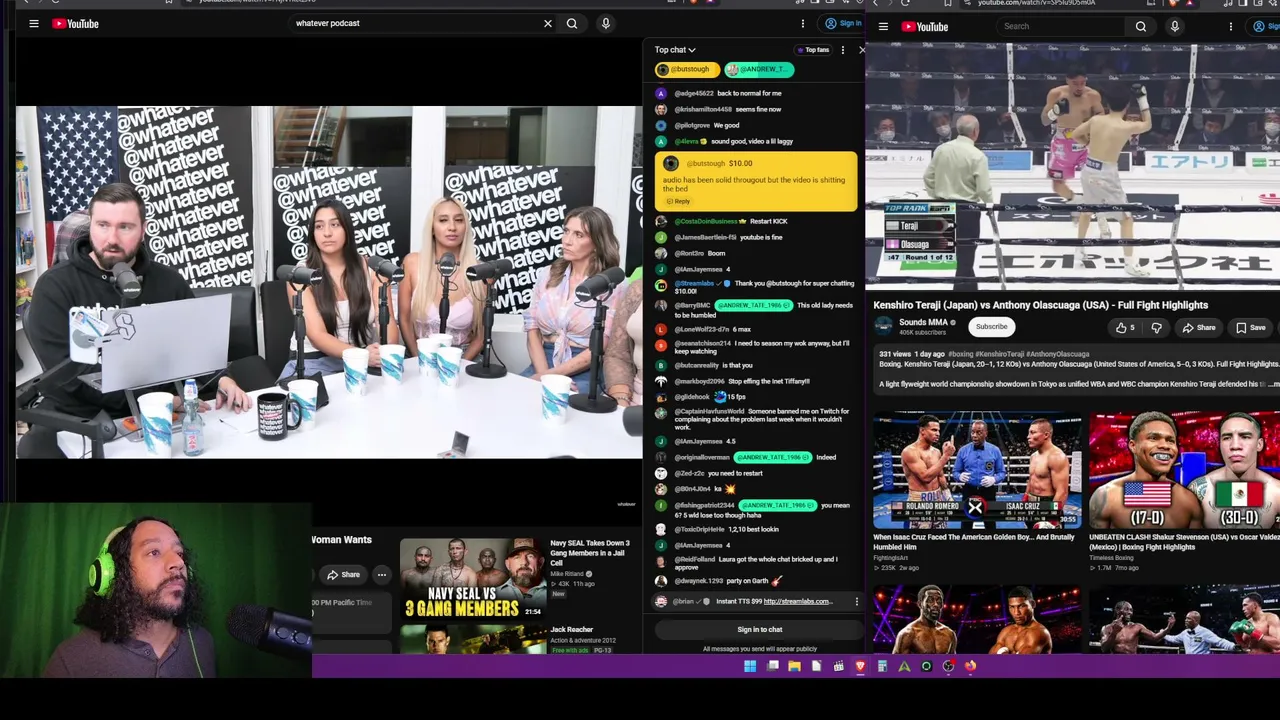Select @butstough pinned super chat chip
This screenshot has height=720, width=1280.
click(x=687, y=70)
